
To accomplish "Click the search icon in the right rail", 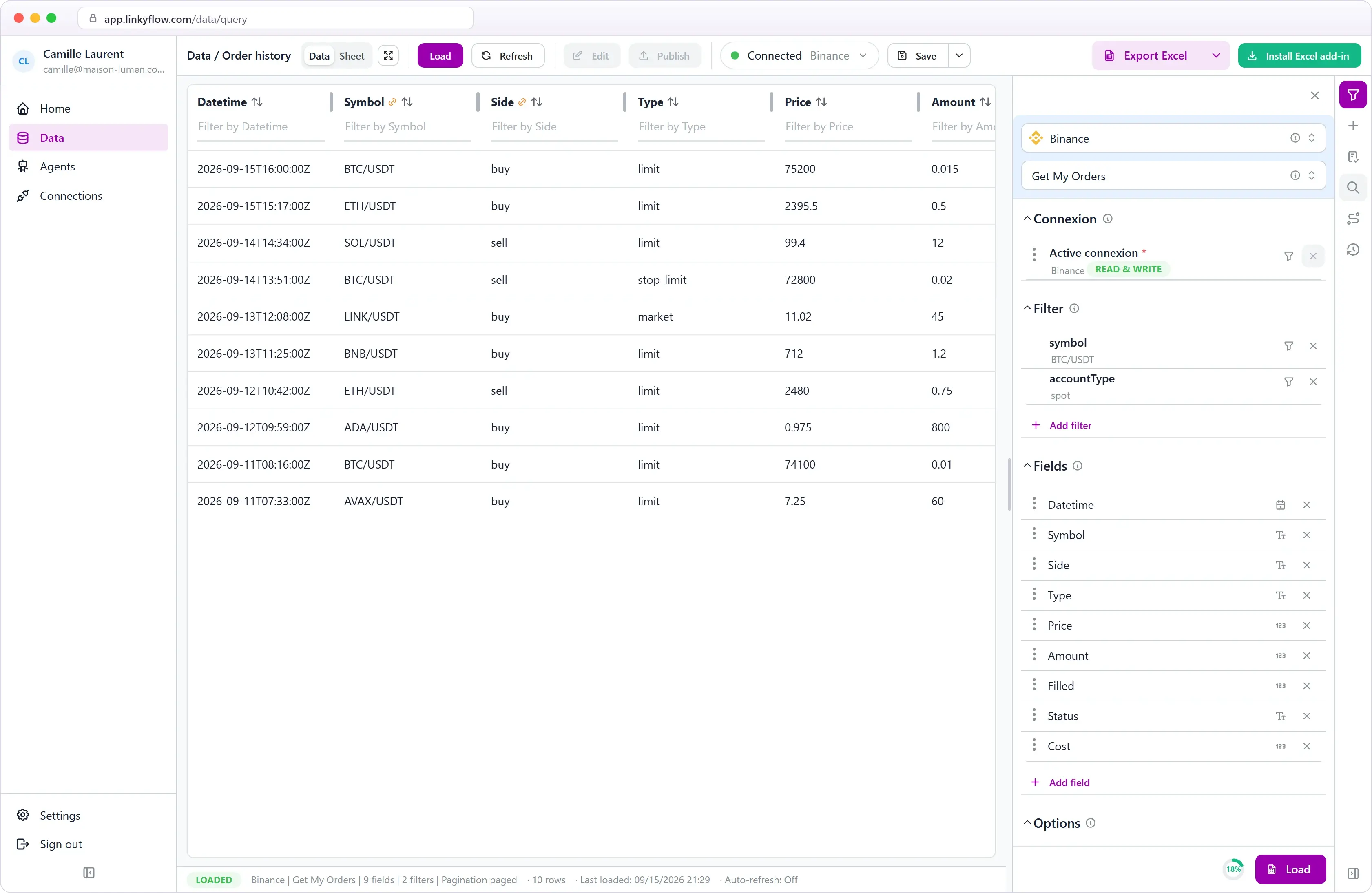I will 1352,188.
